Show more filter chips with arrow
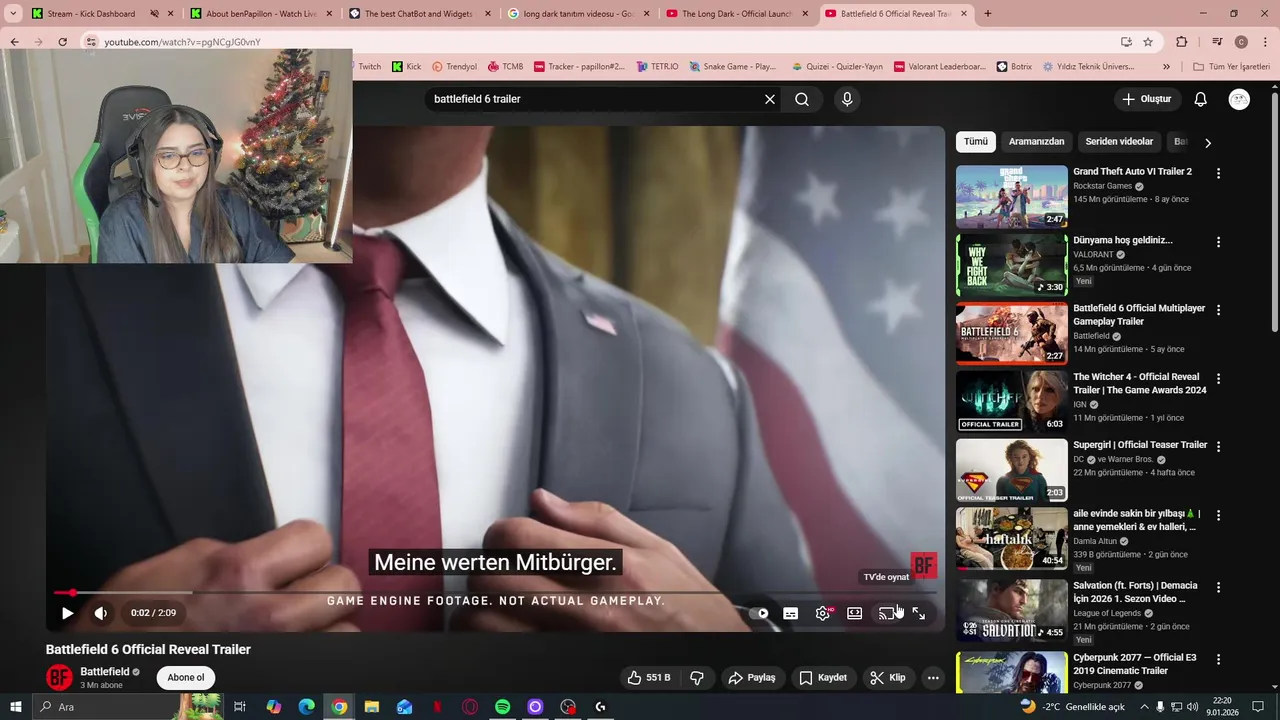Screen dimensions: 1280x720 (x=1207, y=143)
